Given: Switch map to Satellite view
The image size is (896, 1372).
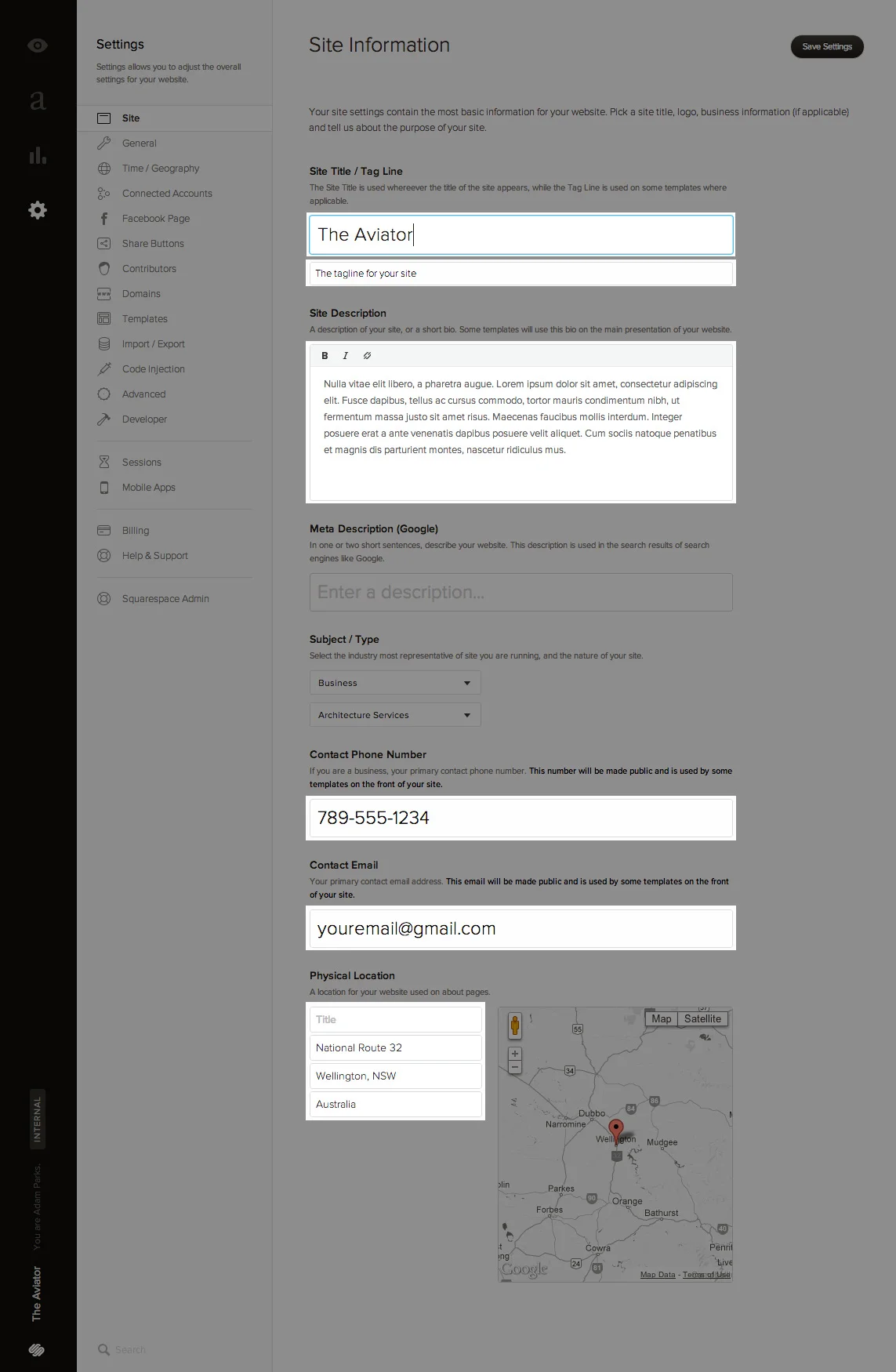Looking at the screenshot, I should (x=702, y=1019).
